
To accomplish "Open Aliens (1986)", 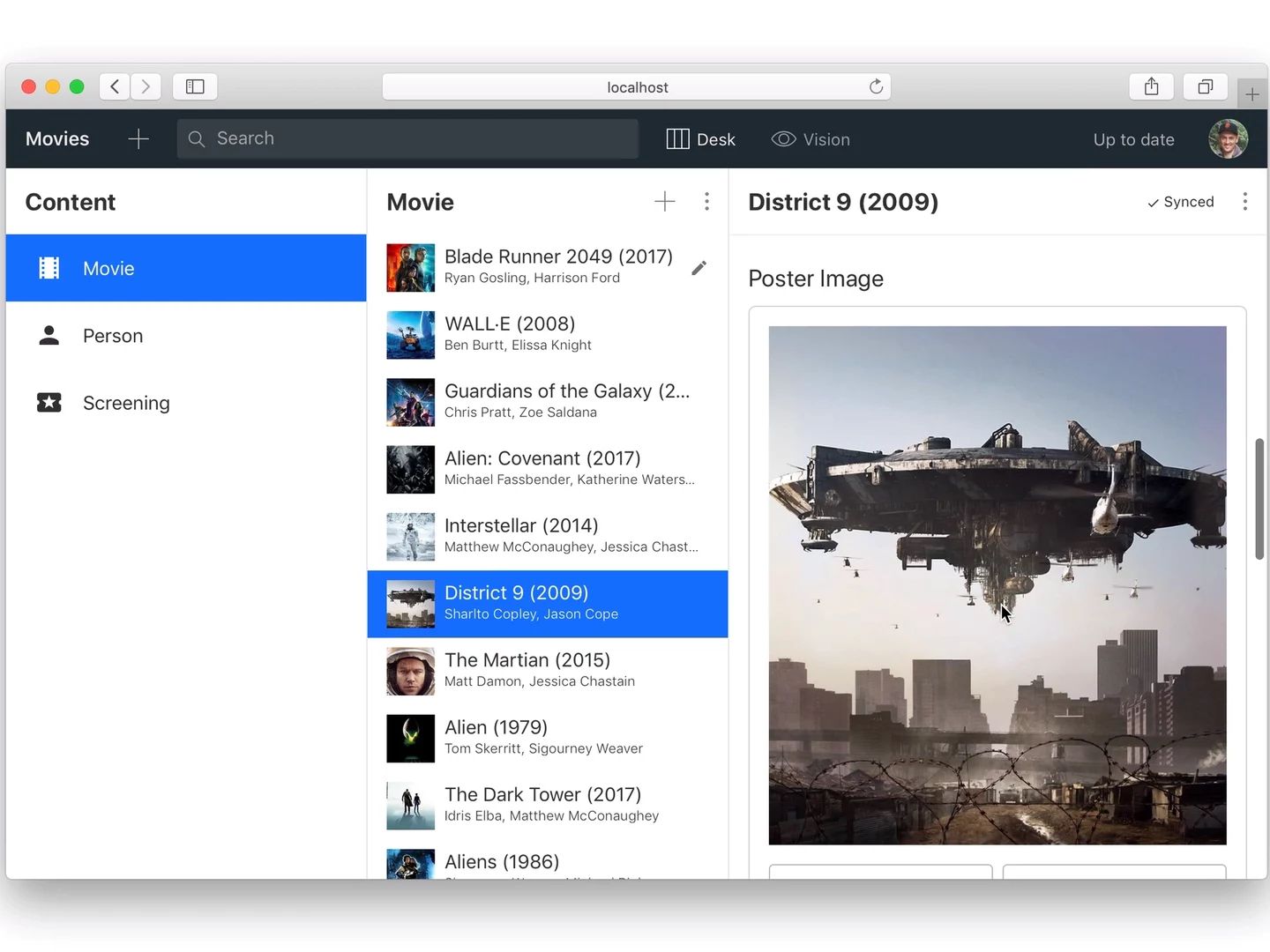I will coord(548,860).
